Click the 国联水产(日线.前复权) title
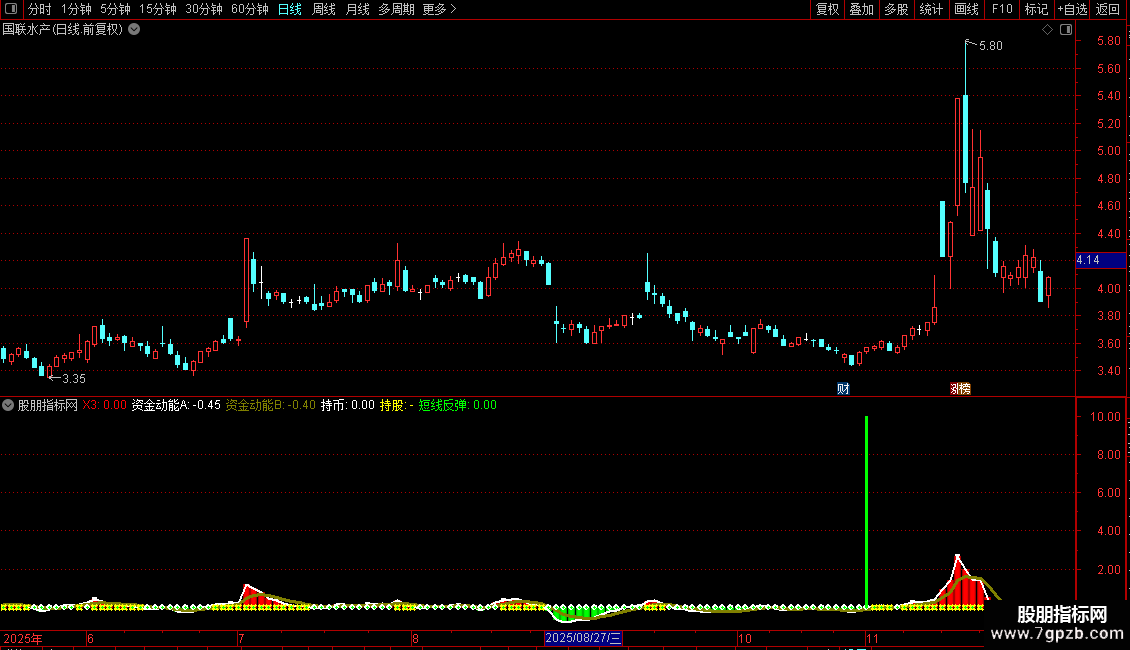The height and width of the screenshot is (650, 1130). click(63, 30)
